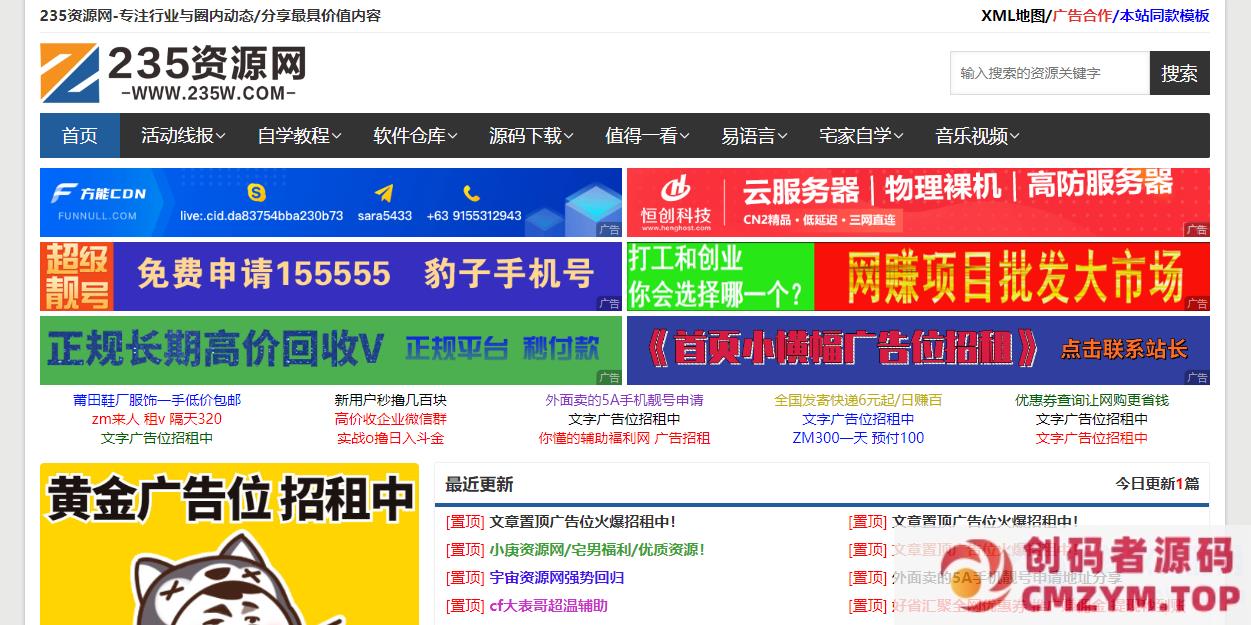Open the 音乐视频 menu item
The height and width of the screenshot is (625, 1251).
977,136
